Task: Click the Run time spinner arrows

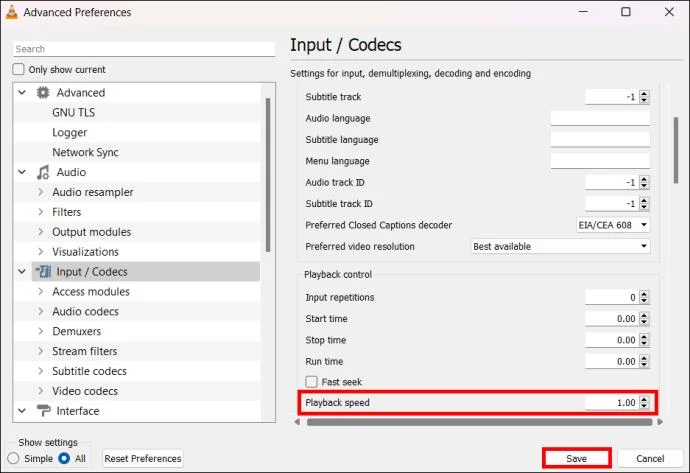Action: click(x=644, y=361)
